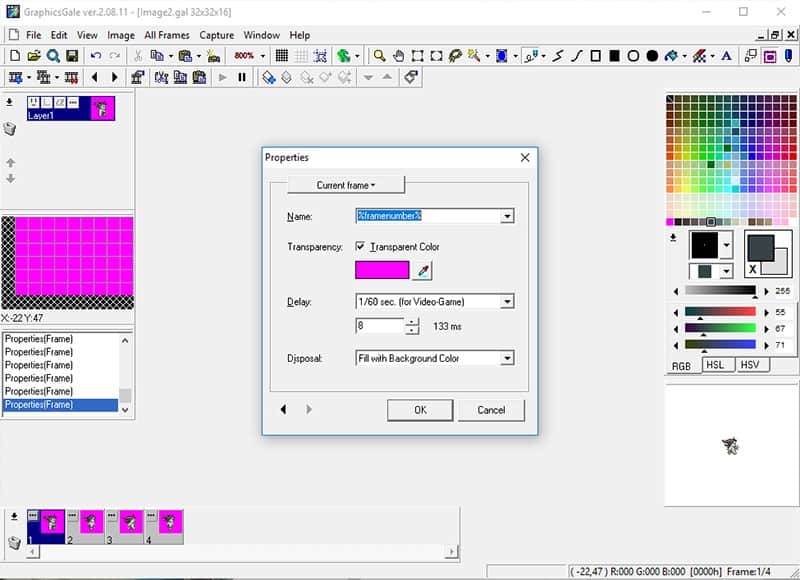Select the filled rectangle tool
800x580 pixels.
pyautogui.click(x=614, y=56)
